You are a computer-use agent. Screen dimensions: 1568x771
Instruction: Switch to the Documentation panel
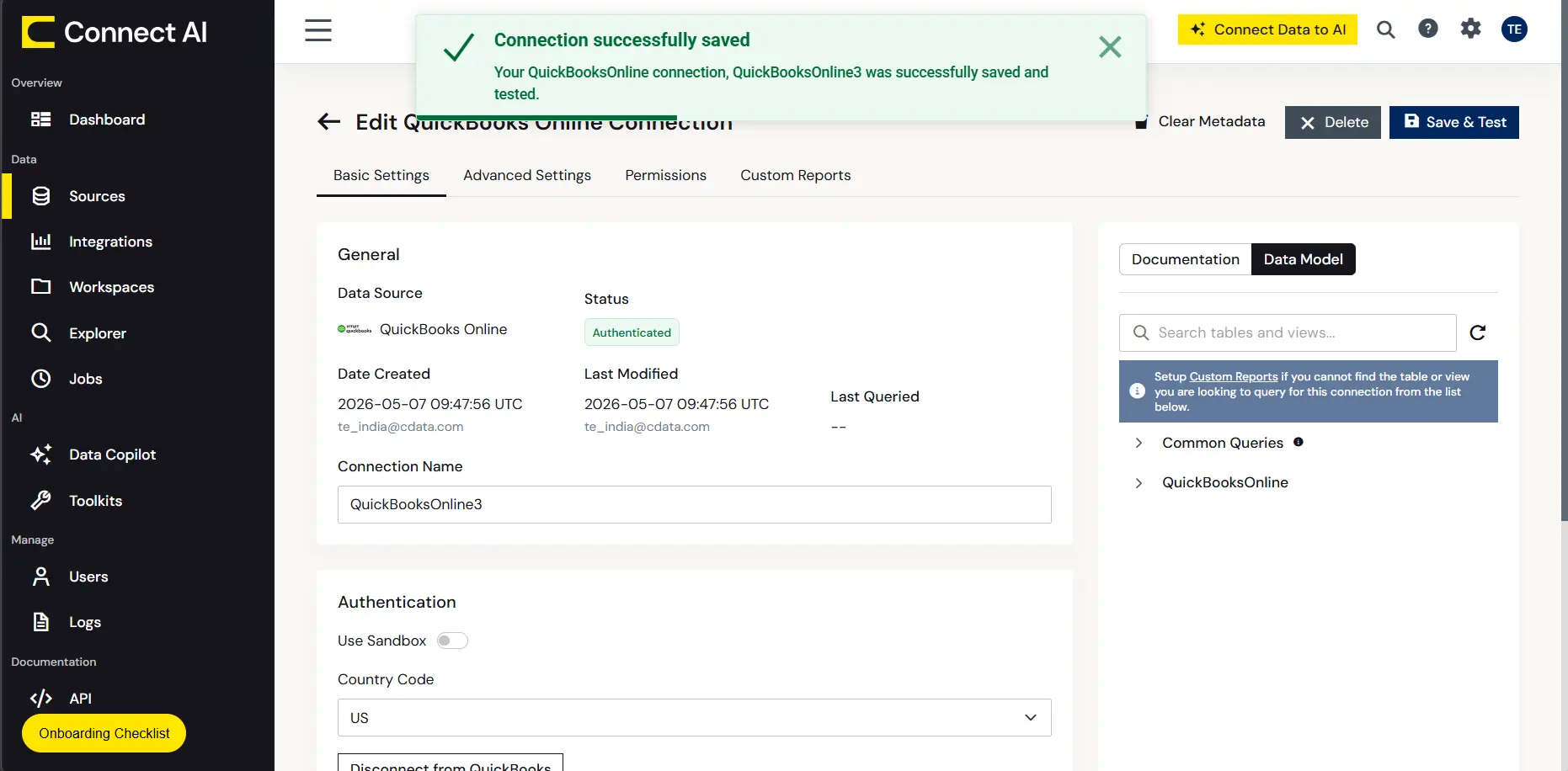click(x=1186, y=259)
